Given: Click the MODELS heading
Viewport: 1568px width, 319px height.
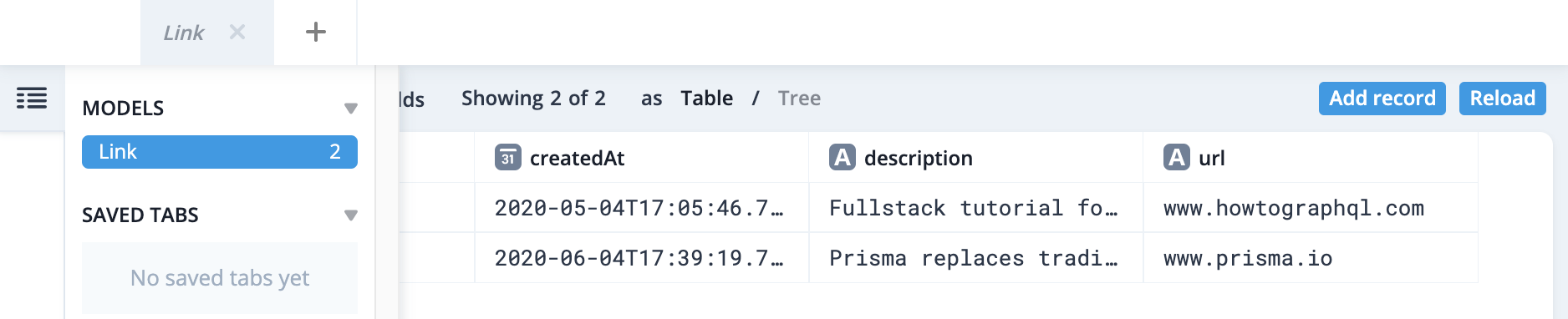Looking at the screenshot, I should tap(123, 109).
